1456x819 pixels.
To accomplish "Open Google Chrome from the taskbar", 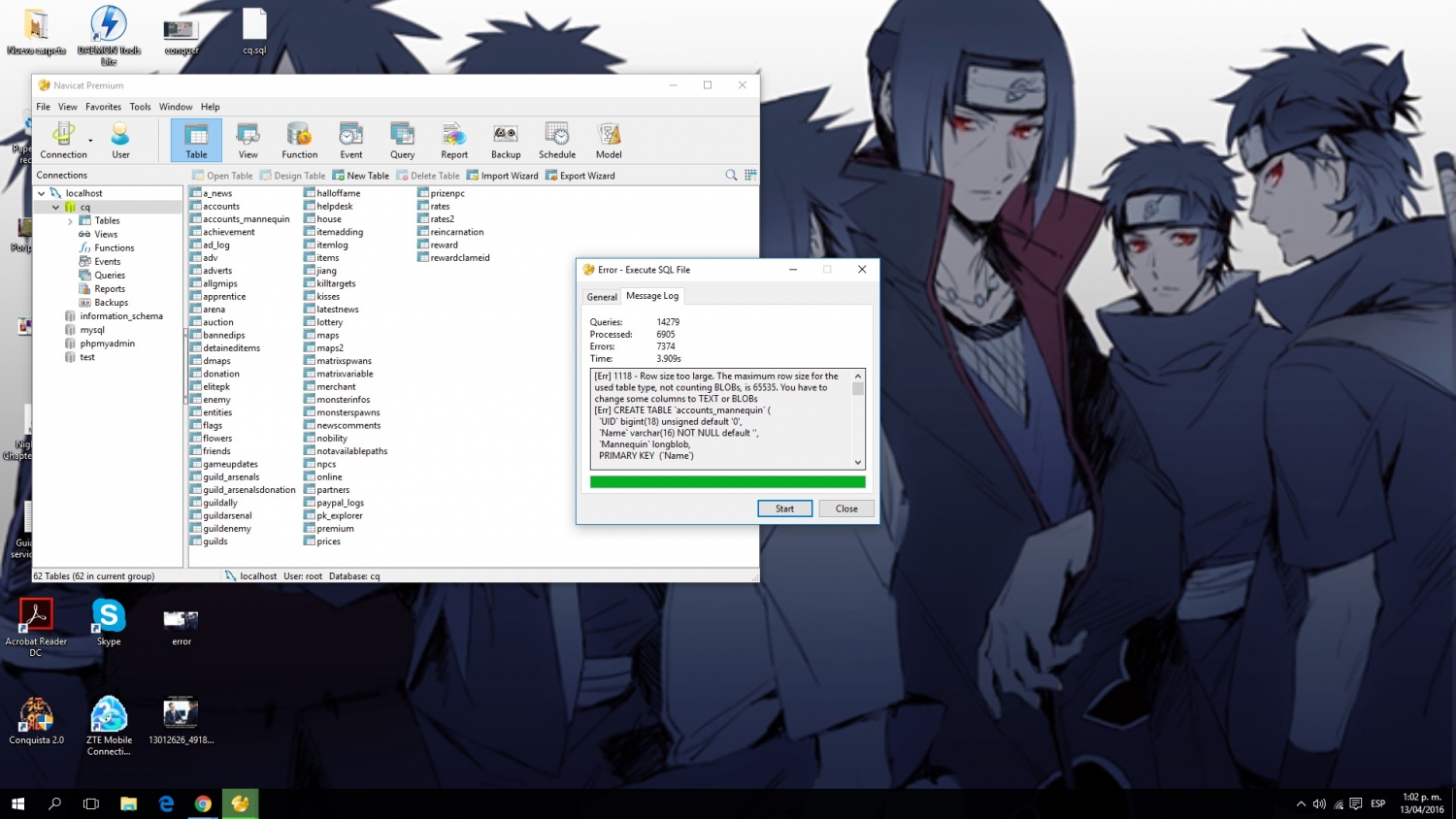I will [203, 803].
